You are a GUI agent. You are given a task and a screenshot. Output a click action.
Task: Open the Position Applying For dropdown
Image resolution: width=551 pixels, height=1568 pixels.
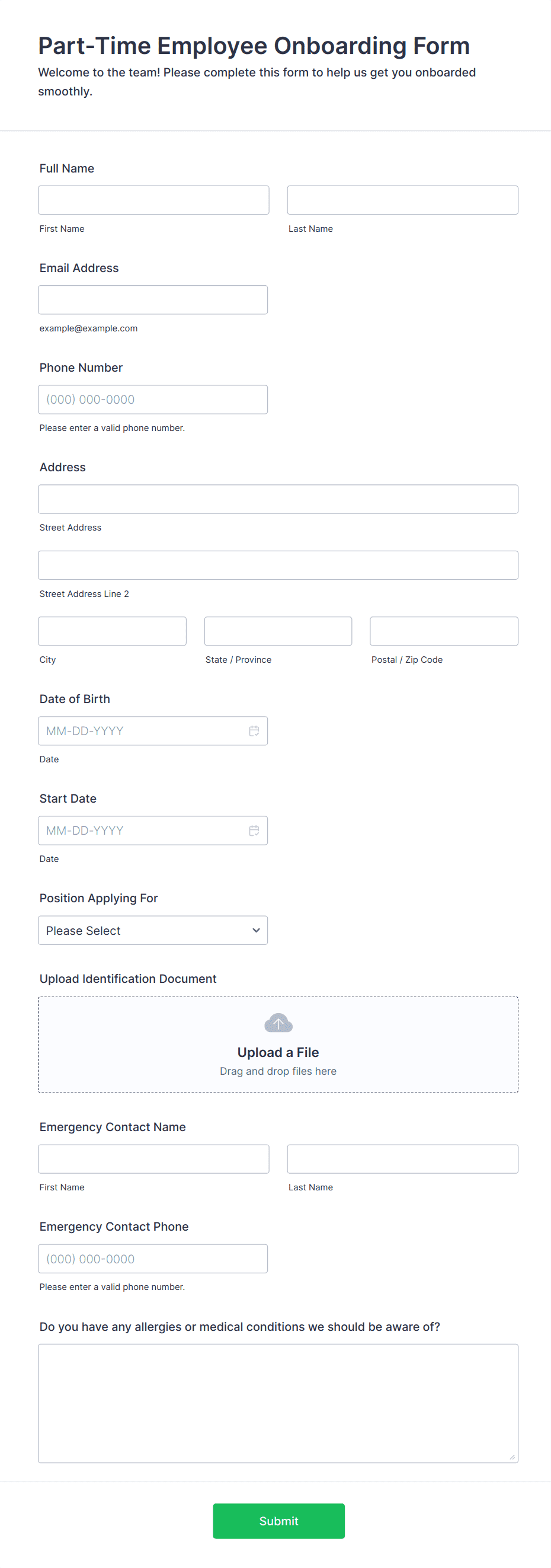[153, 930]
